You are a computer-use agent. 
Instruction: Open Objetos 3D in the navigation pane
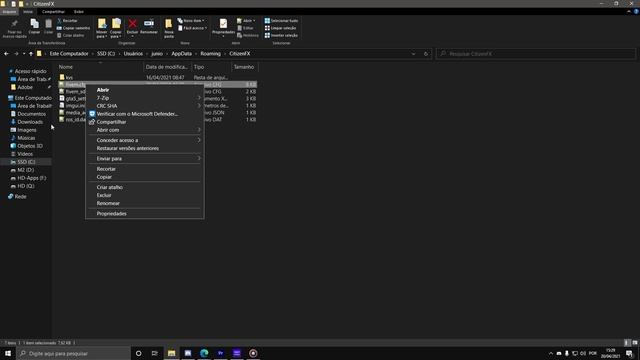tap(30, 146)
